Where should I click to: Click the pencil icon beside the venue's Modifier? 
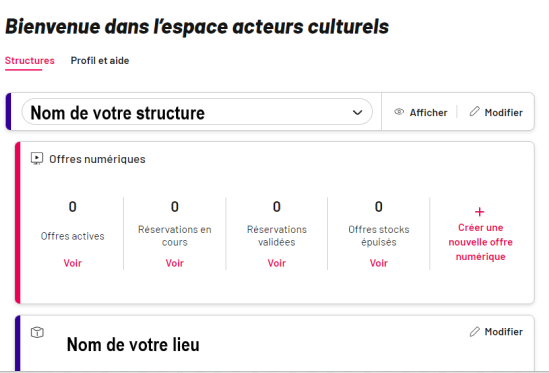coord(474,331)
